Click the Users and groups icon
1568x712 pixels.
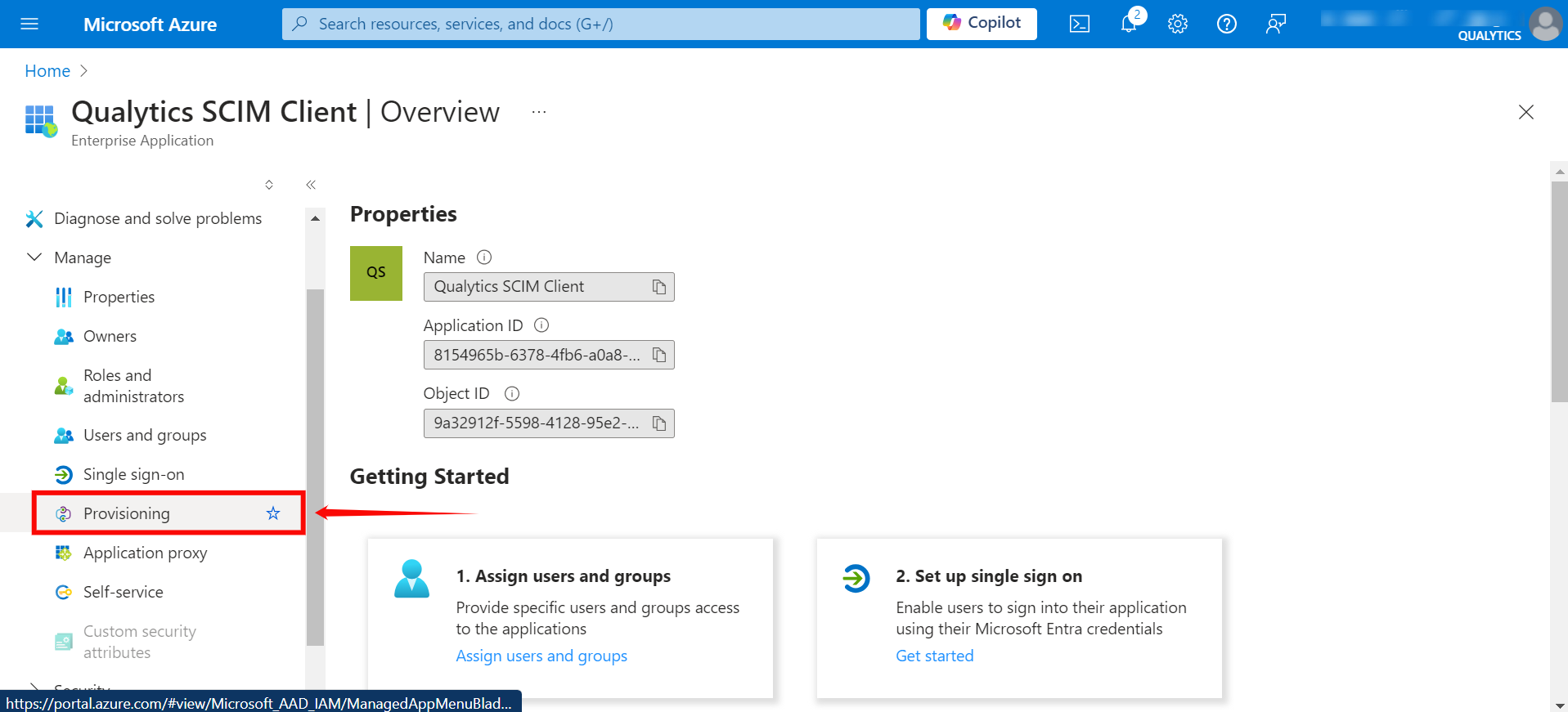click(x=64, y=435)
